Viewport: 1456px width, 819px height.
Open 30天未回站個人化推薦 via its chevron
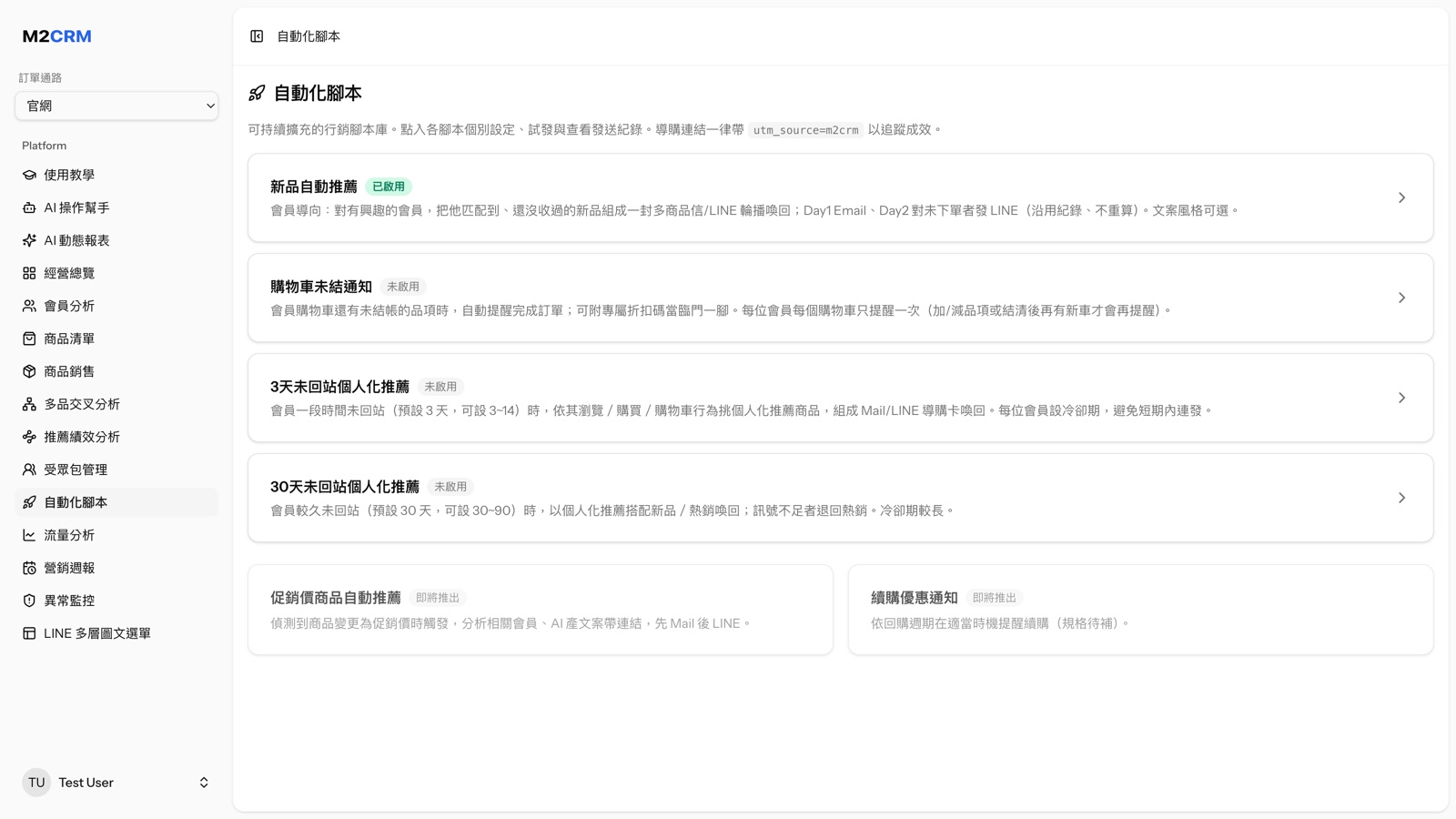pyautogui.click(x=1401, y=498)
